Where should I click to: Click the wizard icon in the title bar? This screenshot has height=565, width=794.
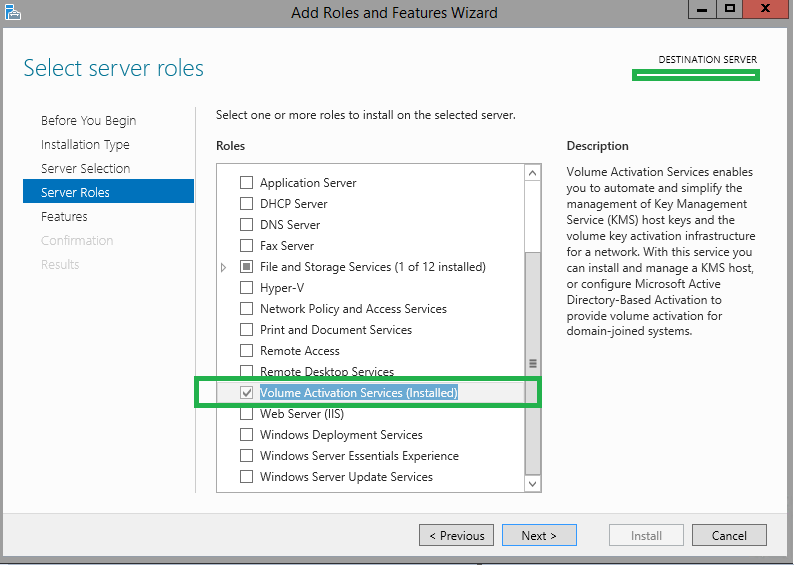point(13,12)
